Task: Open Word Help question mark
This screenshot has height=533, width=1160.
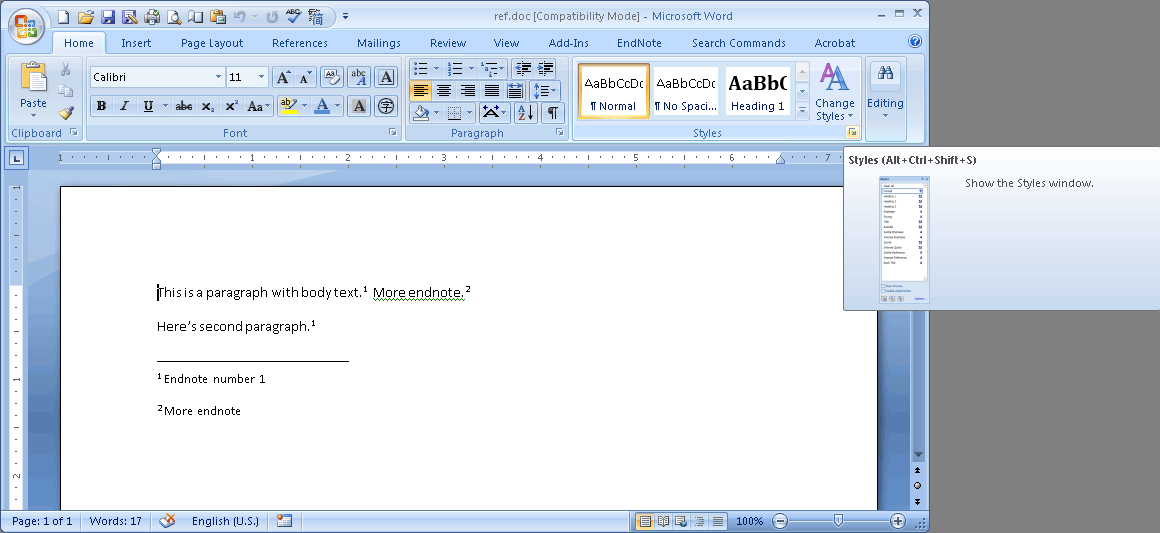Action: [915, 41]
